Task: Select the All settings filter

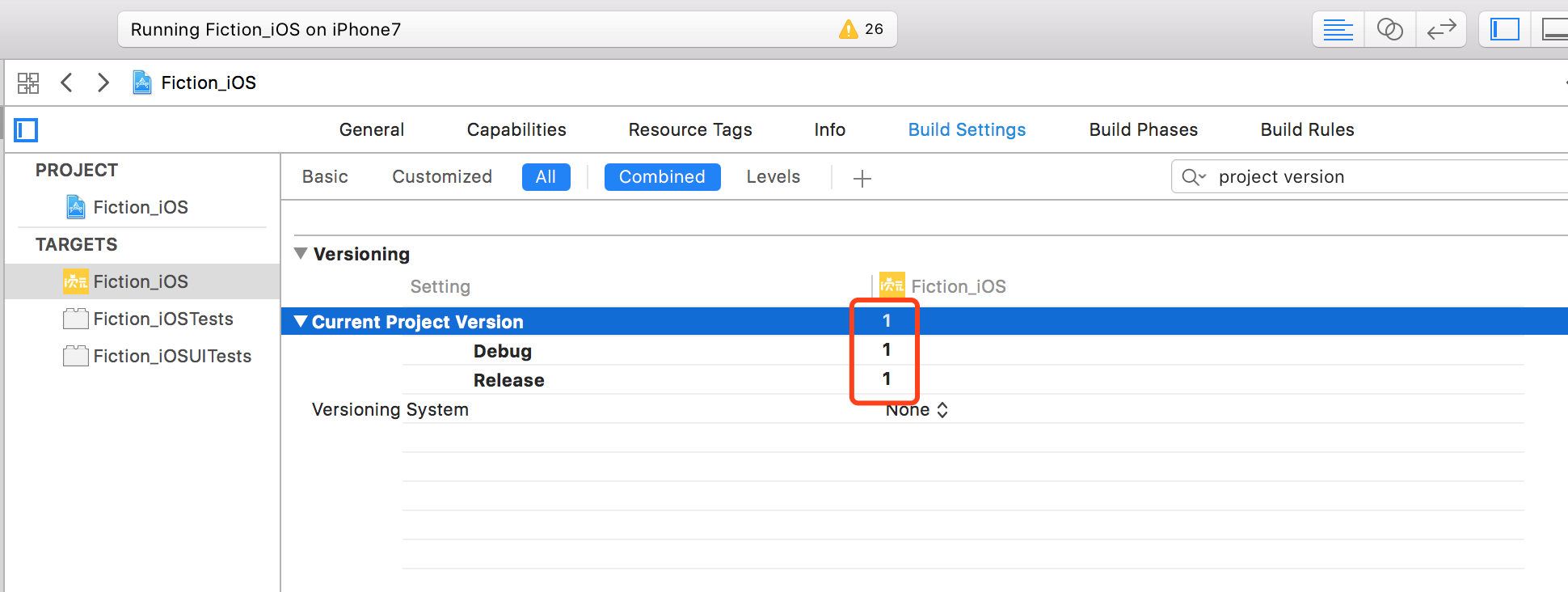Action: 546,177
